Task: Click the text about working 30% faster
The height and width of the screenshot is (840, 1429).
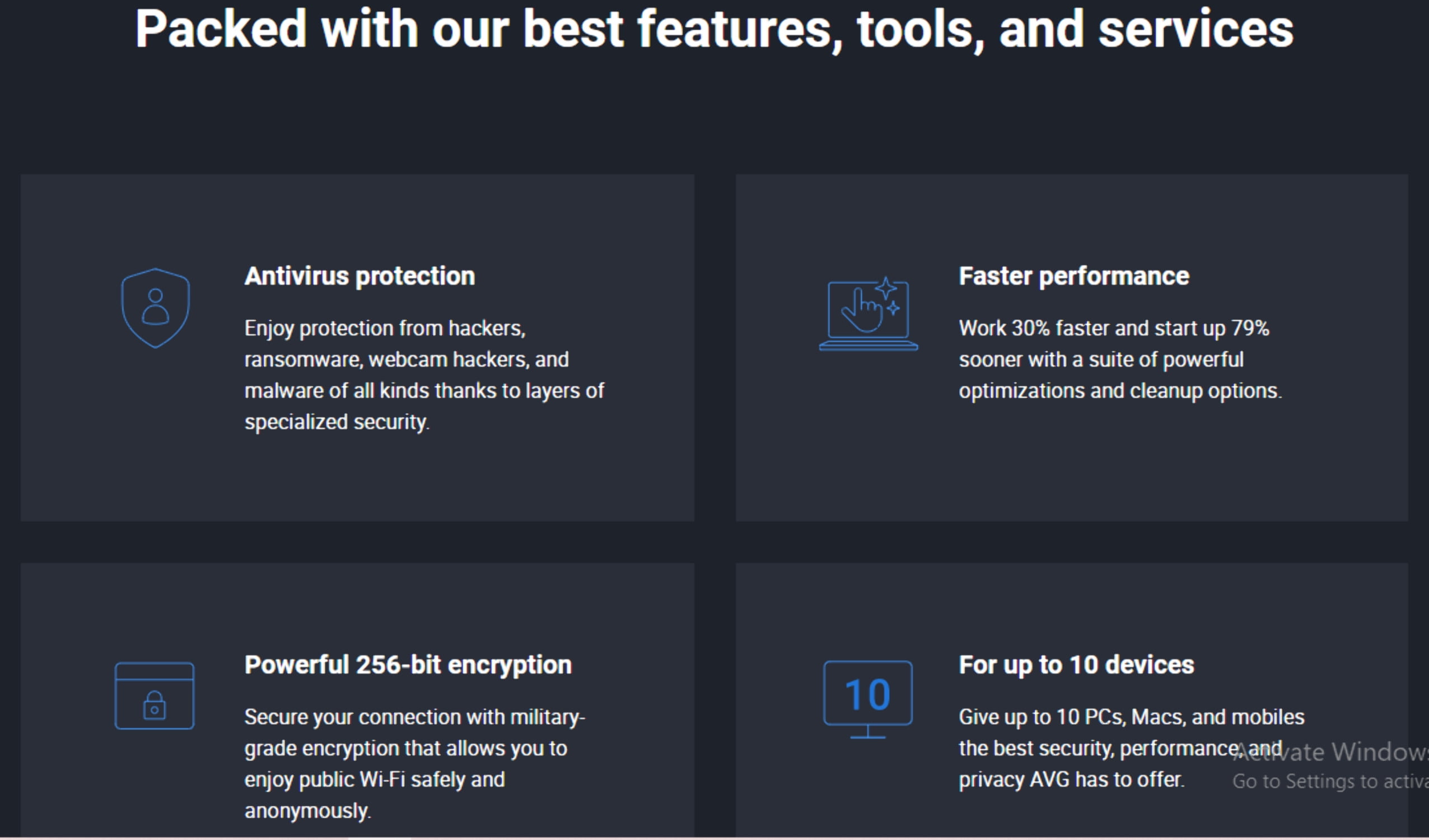Action: (x=1120, y=360)
